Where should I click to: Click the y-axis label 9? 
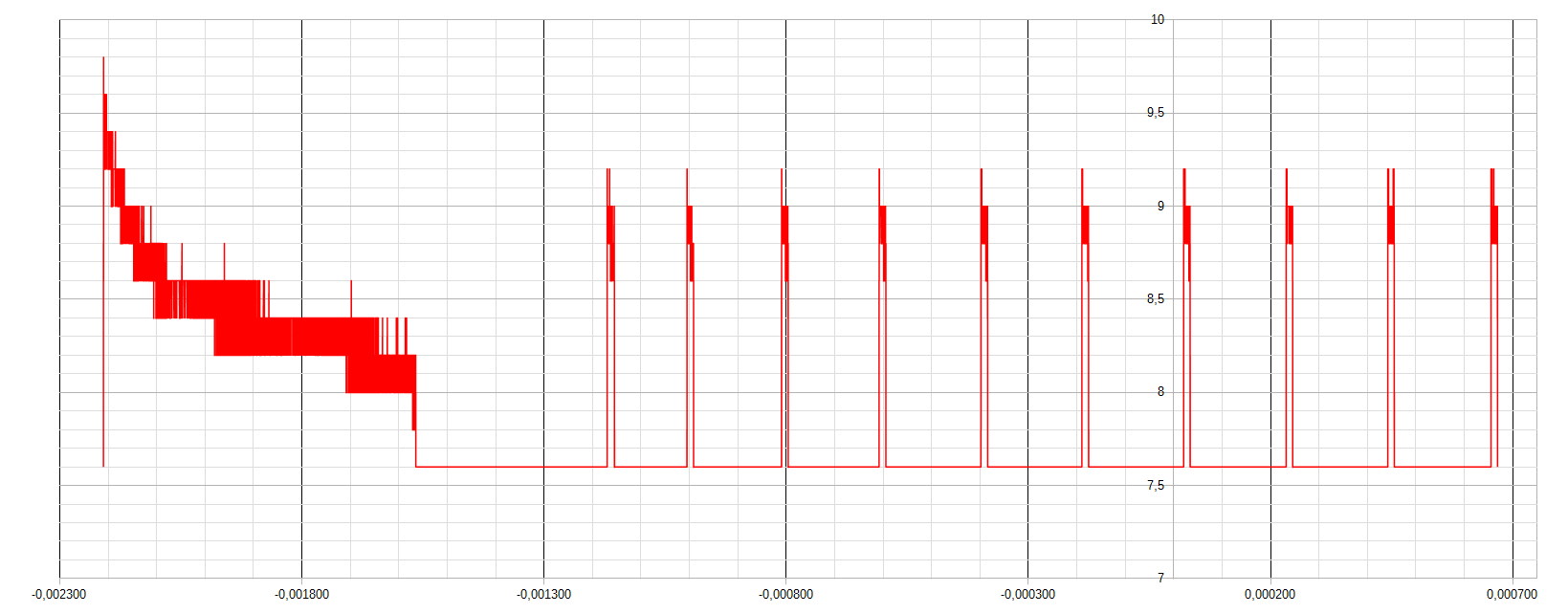tap(1160, 207)
